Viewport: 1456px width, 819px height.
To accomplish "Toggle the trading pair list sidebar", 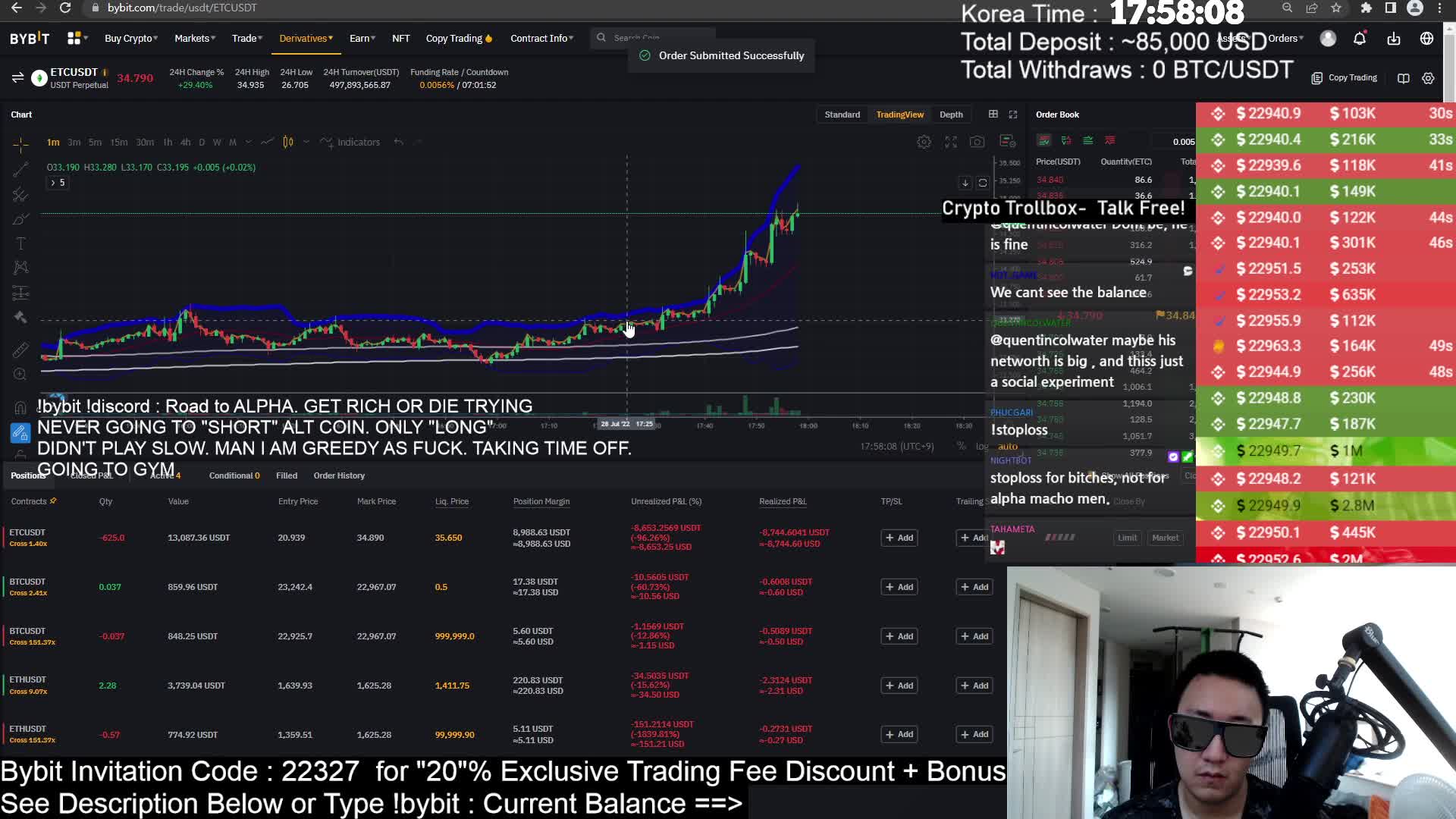I will pyautogui.click(x=17, y=77).
